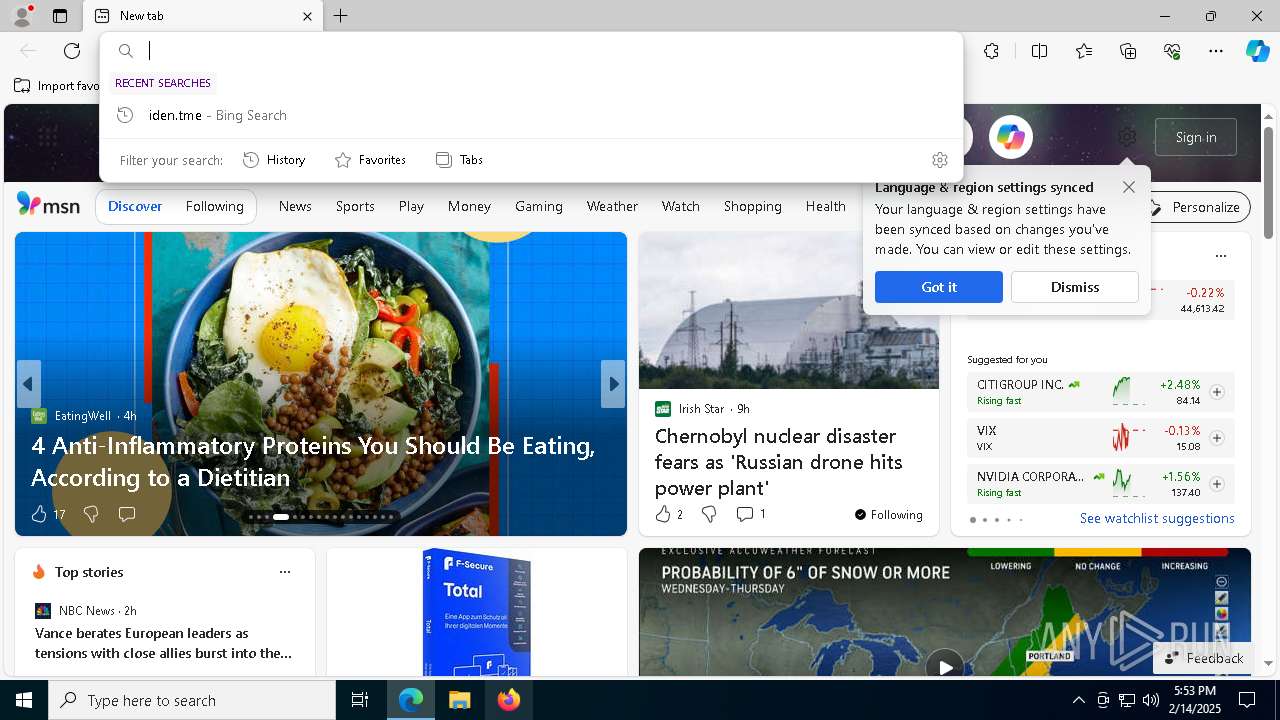The height and width of the screenshot is (720, 1280).
Task: Click the refresh page icon
Action: click(72, 51)
